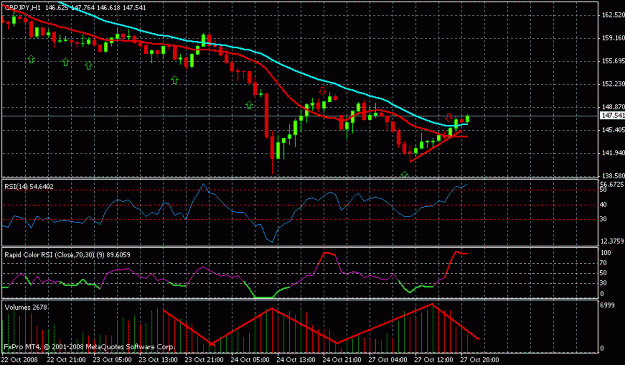Click the 23 Oct 21:00 time label
Screen dimensions: 625x365
pyautogui.click(x=204, y=359)
